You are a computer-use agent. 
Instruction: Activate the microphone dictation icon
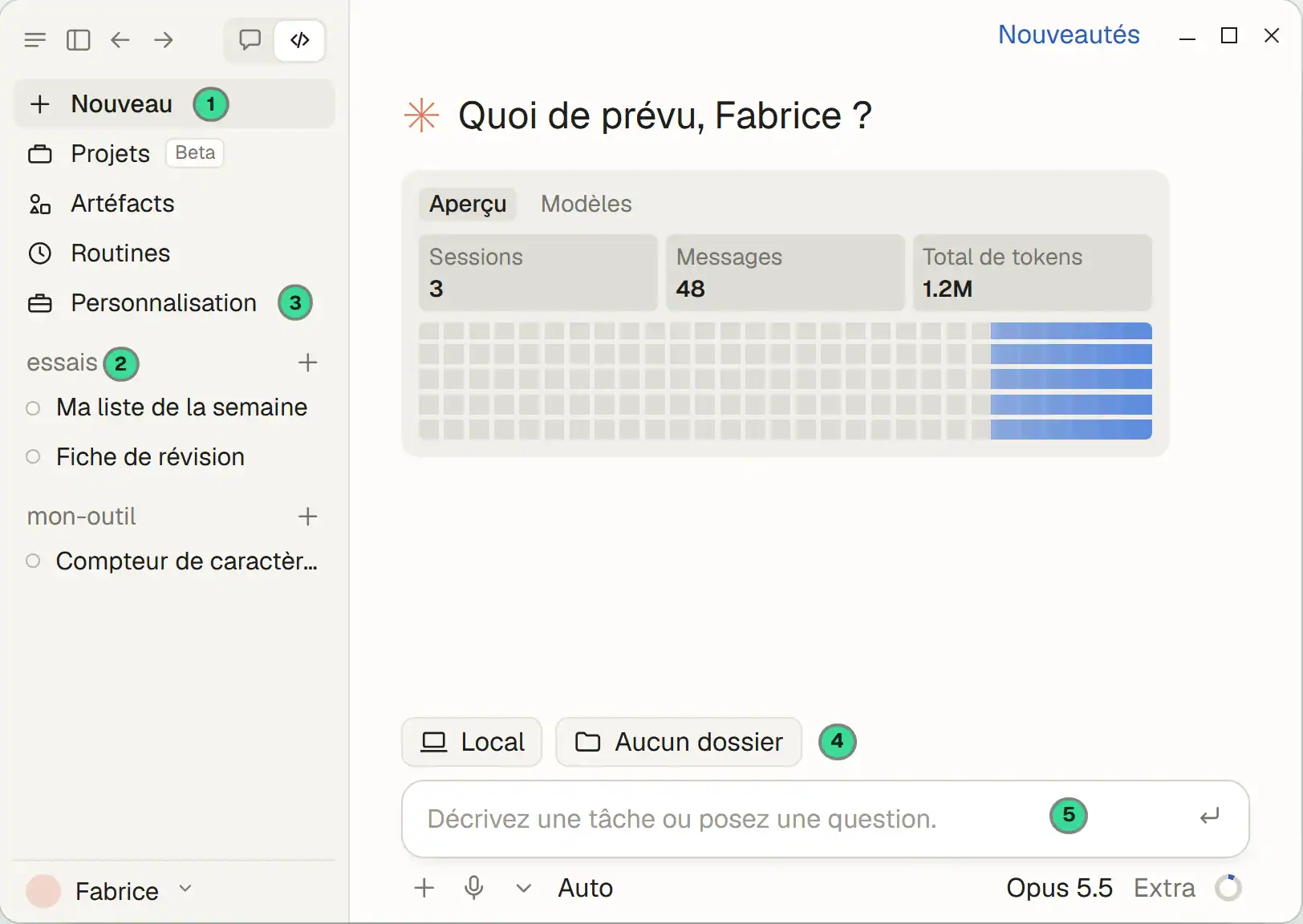(474, 888)
